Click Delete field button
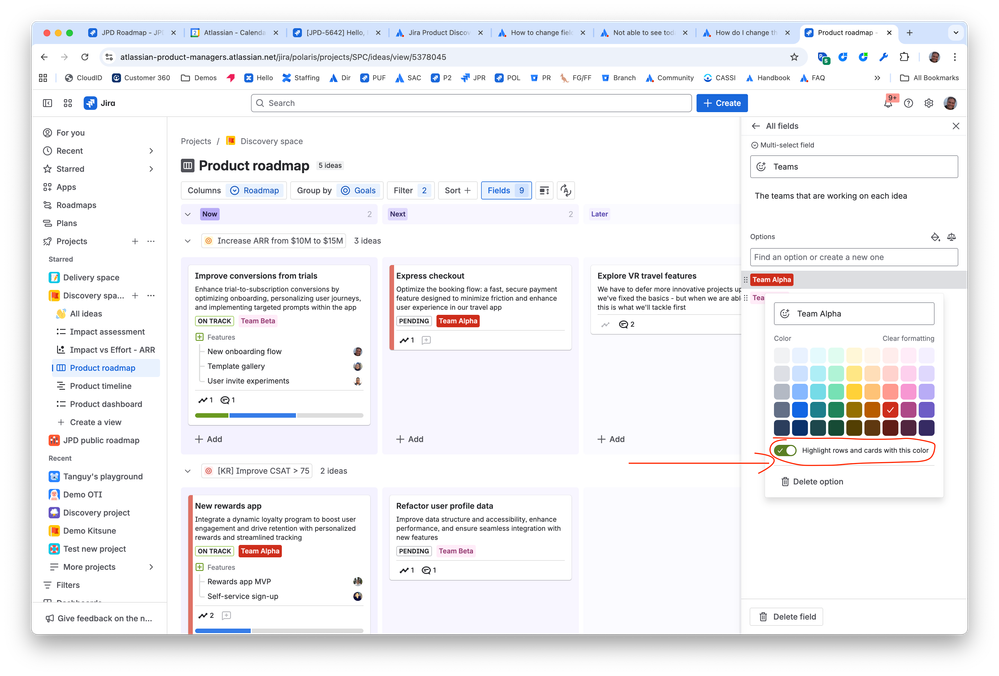This screenshot has height=676, width=999. click(787, 617)
